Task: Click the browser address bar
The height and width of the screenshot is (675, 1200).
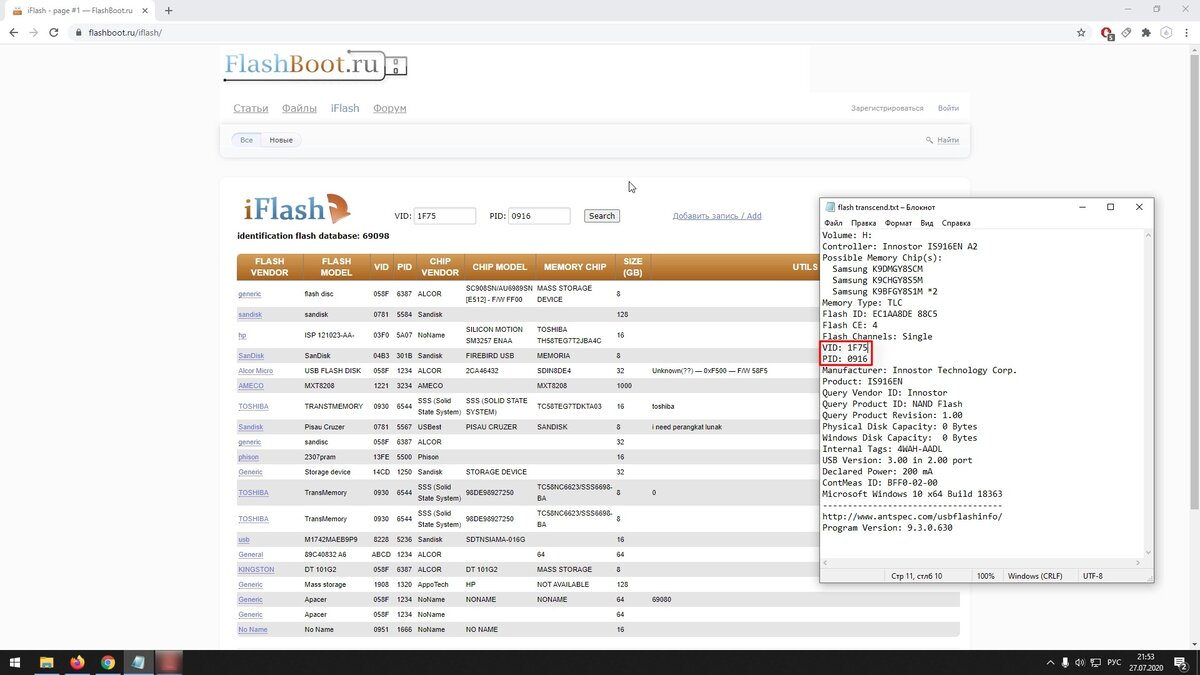Action: click(x=570, y=32)
